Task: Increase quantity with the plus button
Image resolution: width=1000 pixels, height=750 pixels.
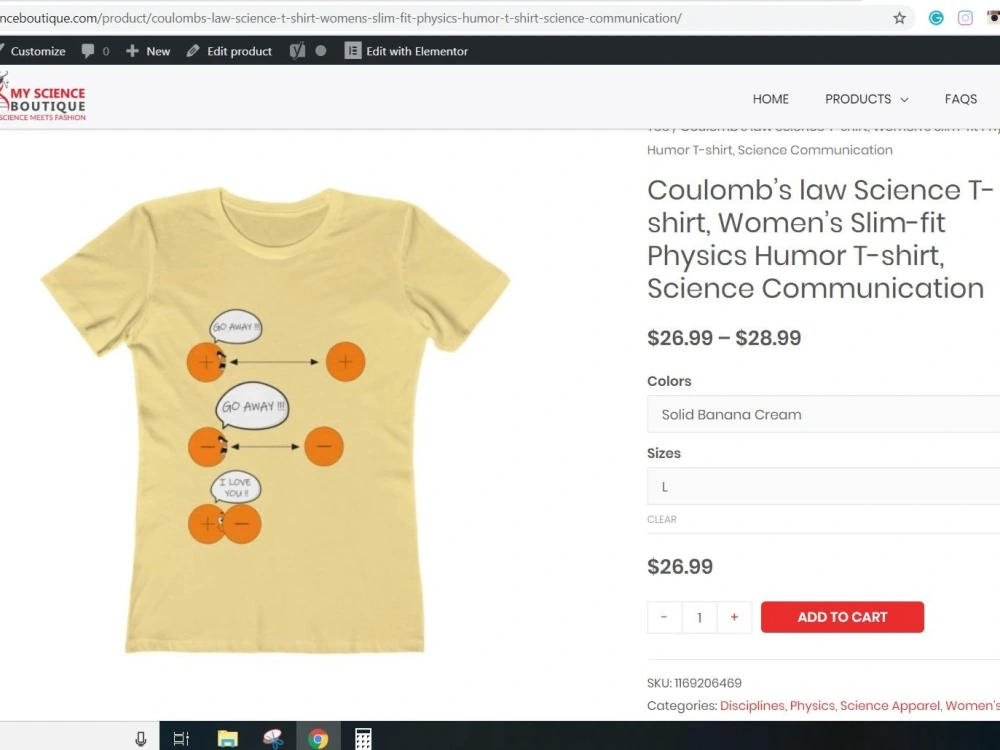Action: tap(734, 617)
